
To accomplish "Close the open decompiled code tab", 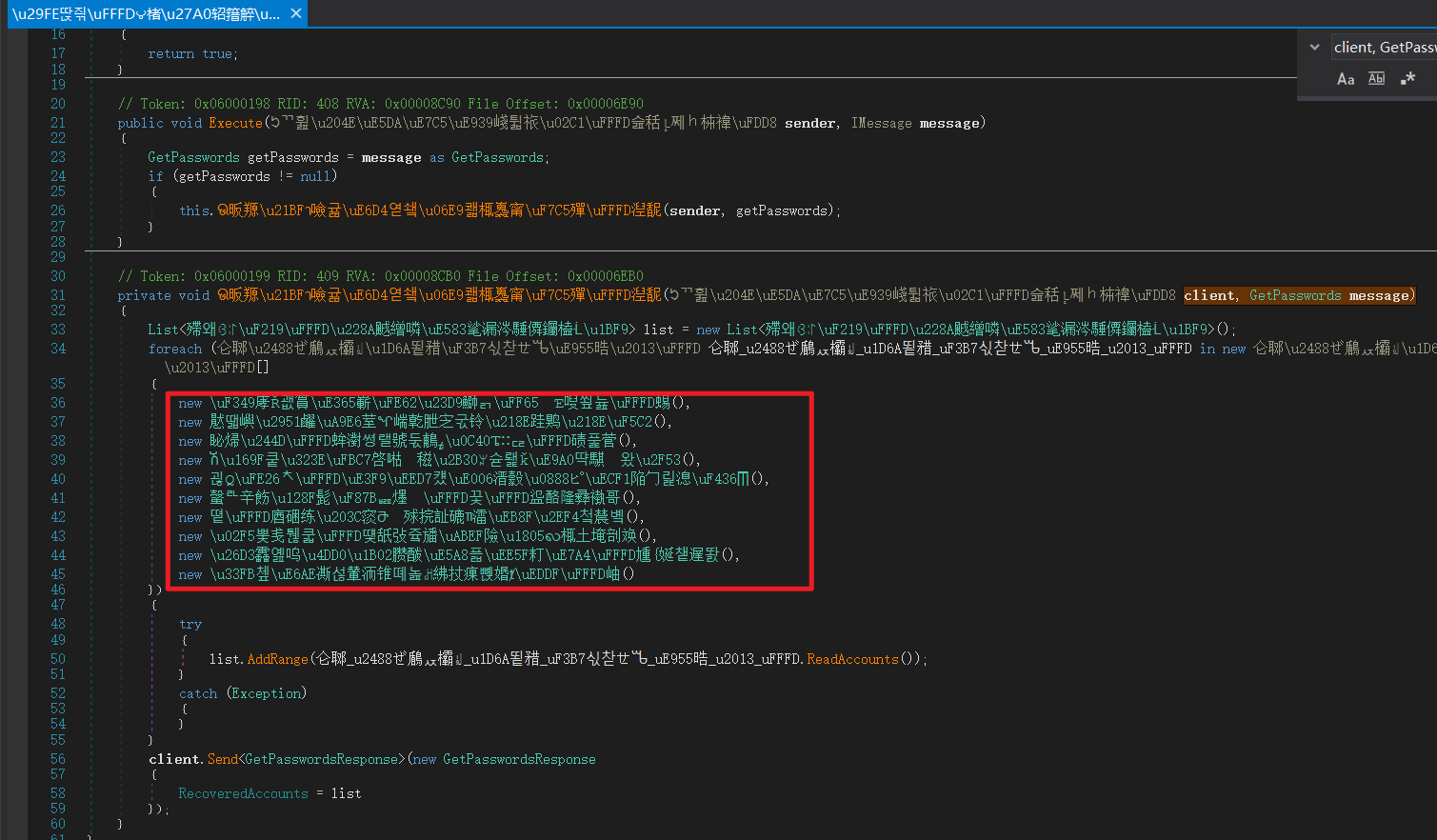I will [x=296, y=13].
